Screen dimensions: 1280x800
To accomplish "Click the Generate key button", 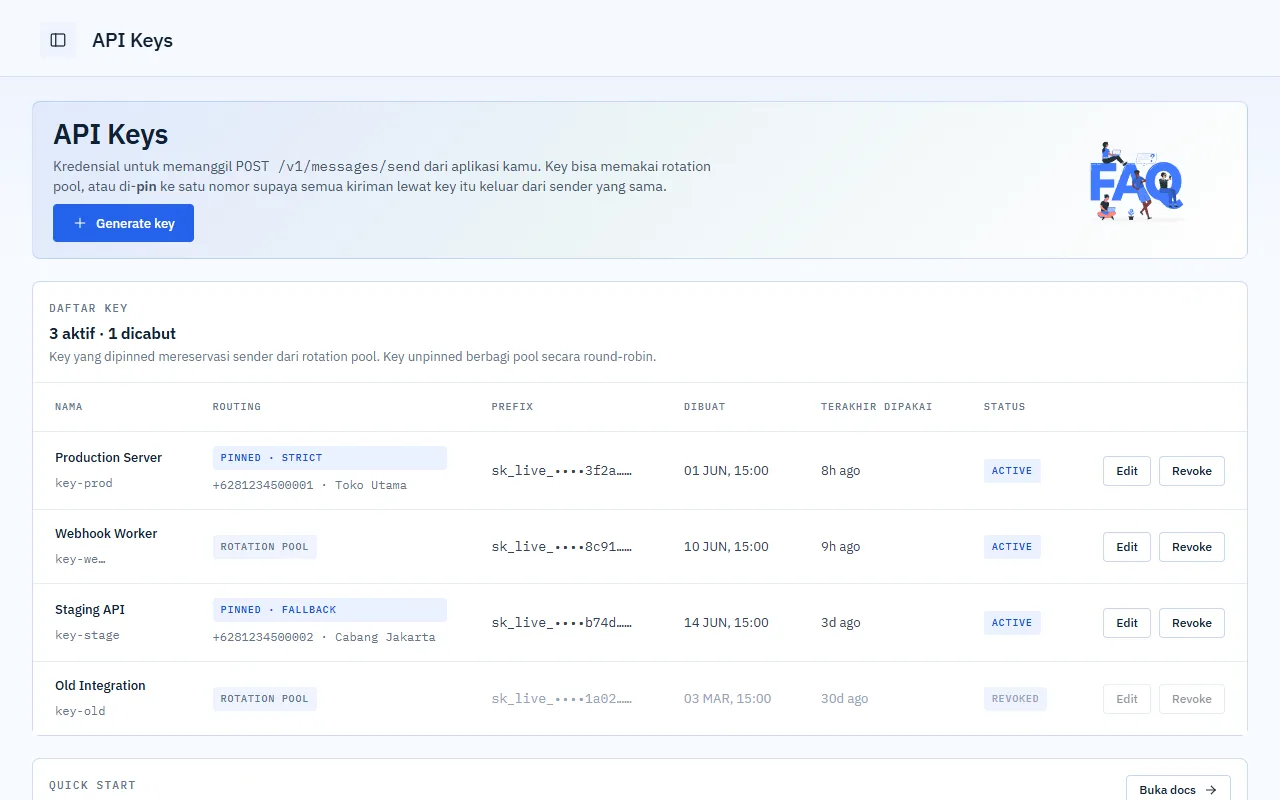I will pyautogui.click(x=123, y=223).
